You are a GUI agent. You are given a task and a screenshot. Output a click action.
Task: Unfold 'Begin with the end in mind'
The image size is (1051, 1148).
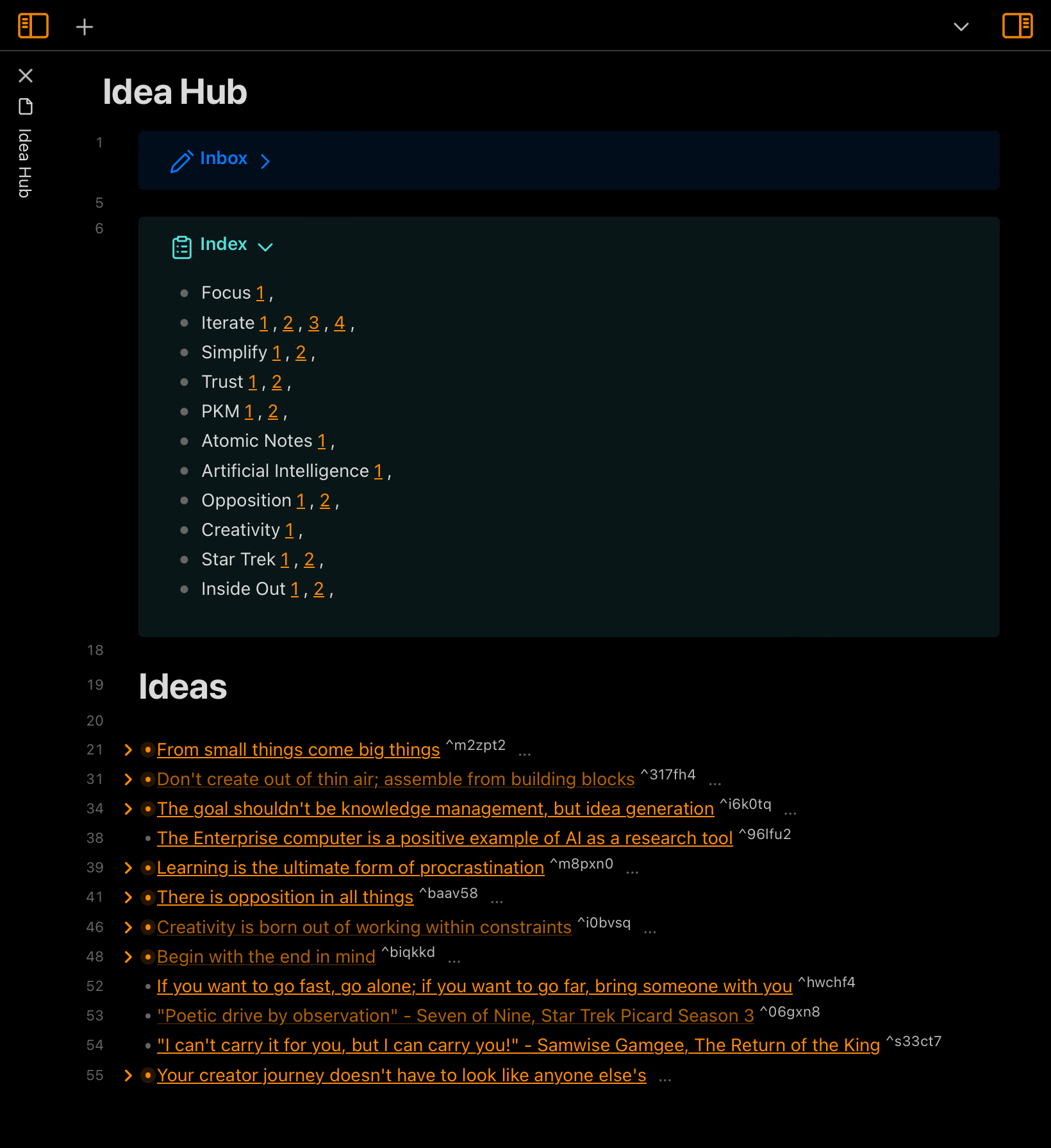pos(128,957)
